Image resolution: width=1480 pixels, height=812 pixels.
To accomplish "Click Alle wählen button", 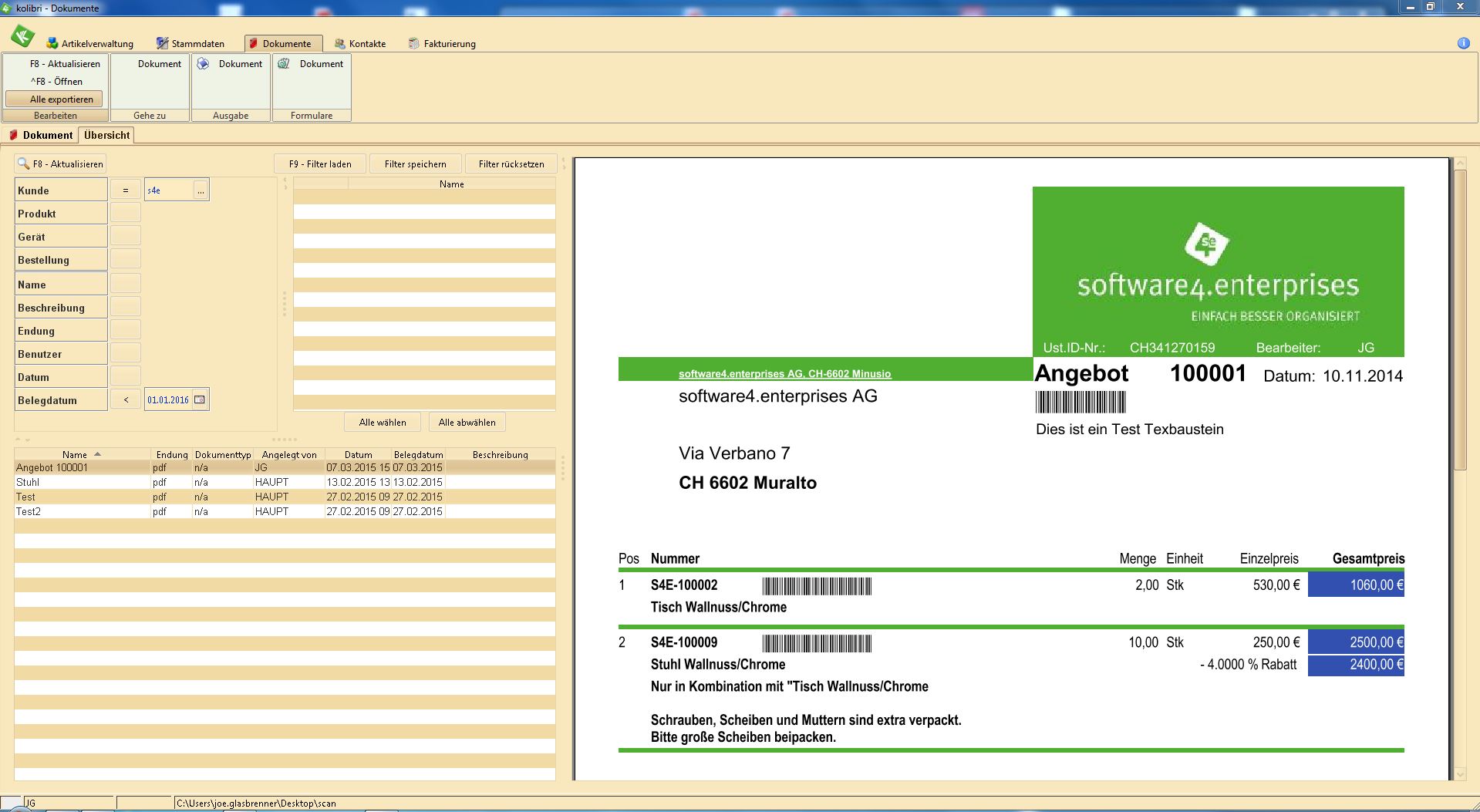I will [383, 422].
